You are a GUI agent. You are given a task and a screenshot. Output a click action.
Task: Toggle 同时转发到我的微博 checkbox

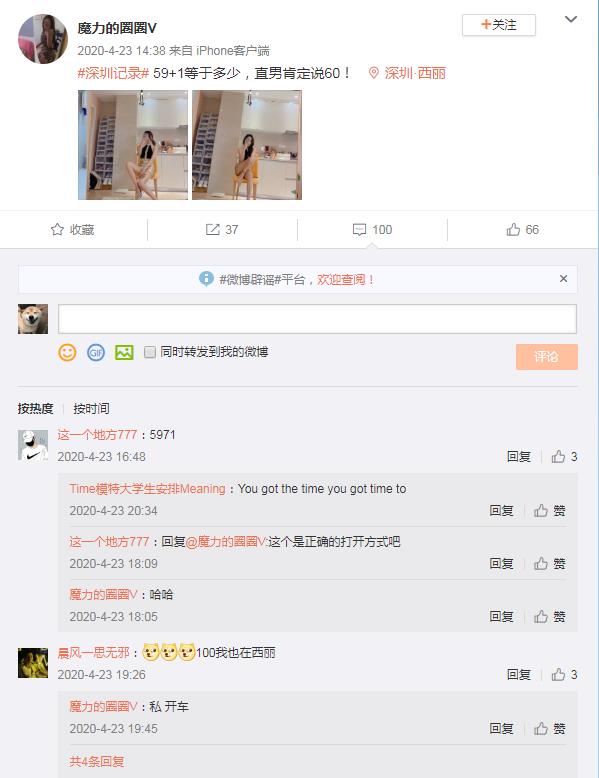(150, 352)
